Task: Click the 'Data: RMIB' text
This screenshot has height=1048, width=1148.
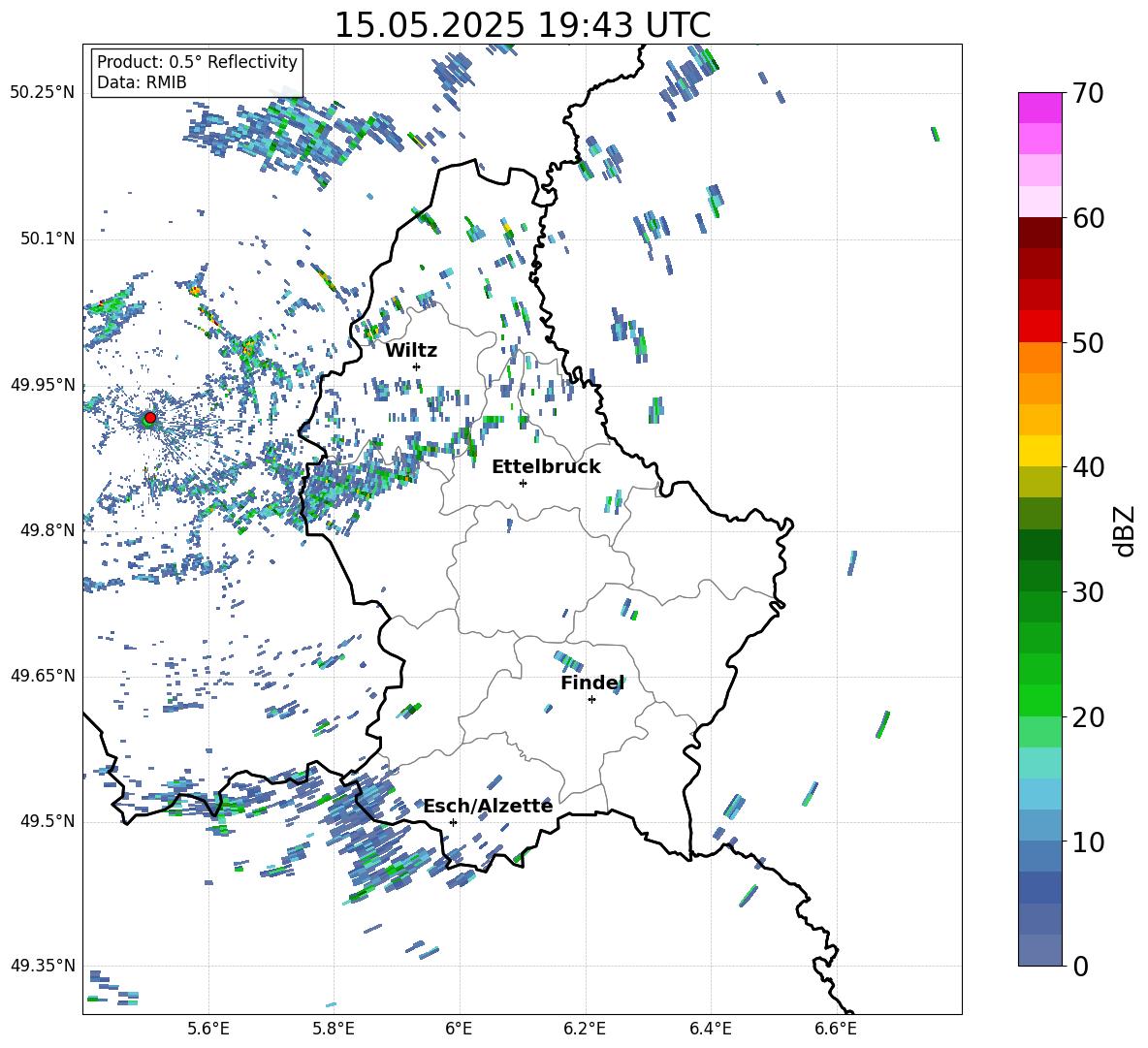Action: point(142,82)
